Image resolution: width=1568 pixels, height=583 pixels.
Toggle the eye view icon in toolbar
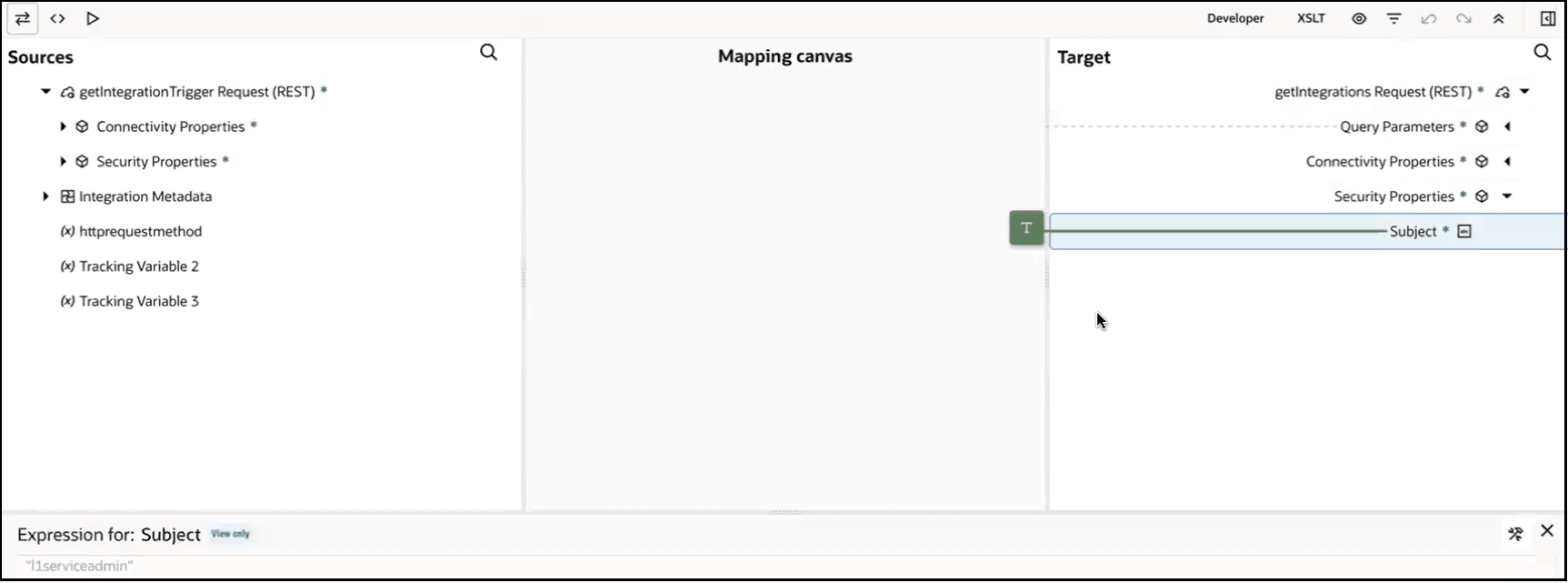(1359, 18)
